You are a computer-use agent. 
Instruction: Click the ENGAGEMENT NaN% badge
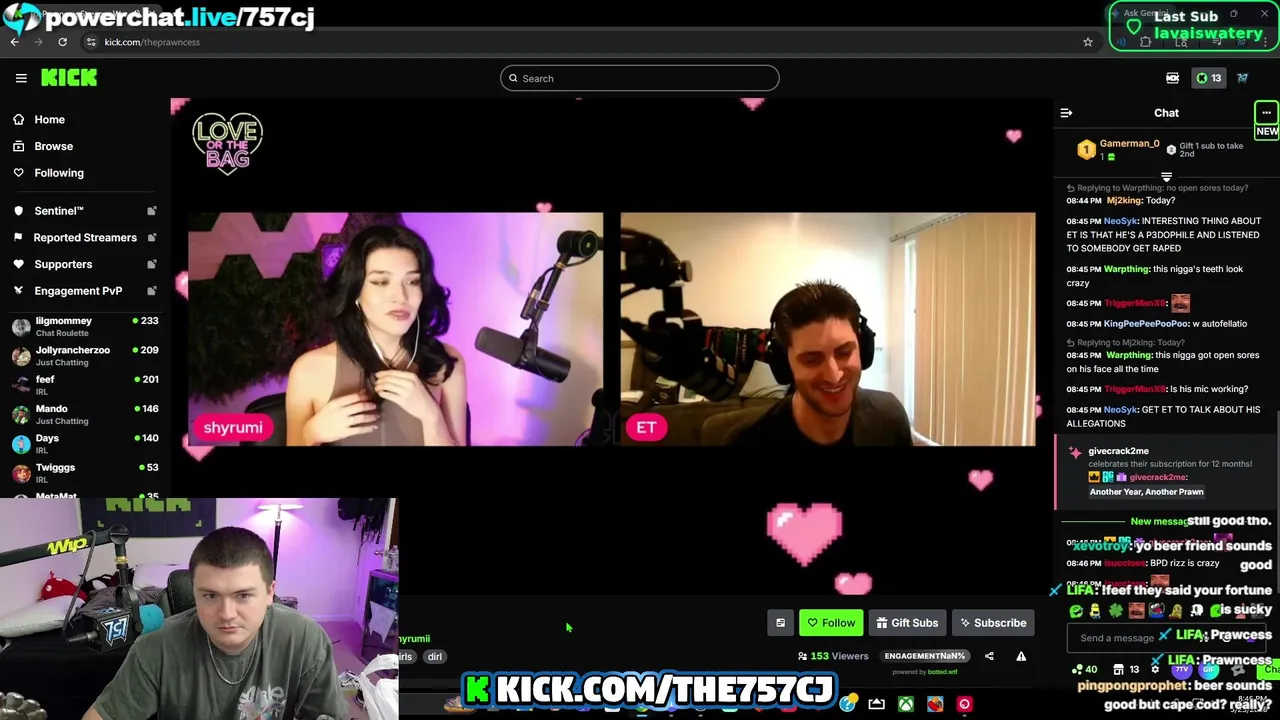pyautogui.click(x=925, y=656)
